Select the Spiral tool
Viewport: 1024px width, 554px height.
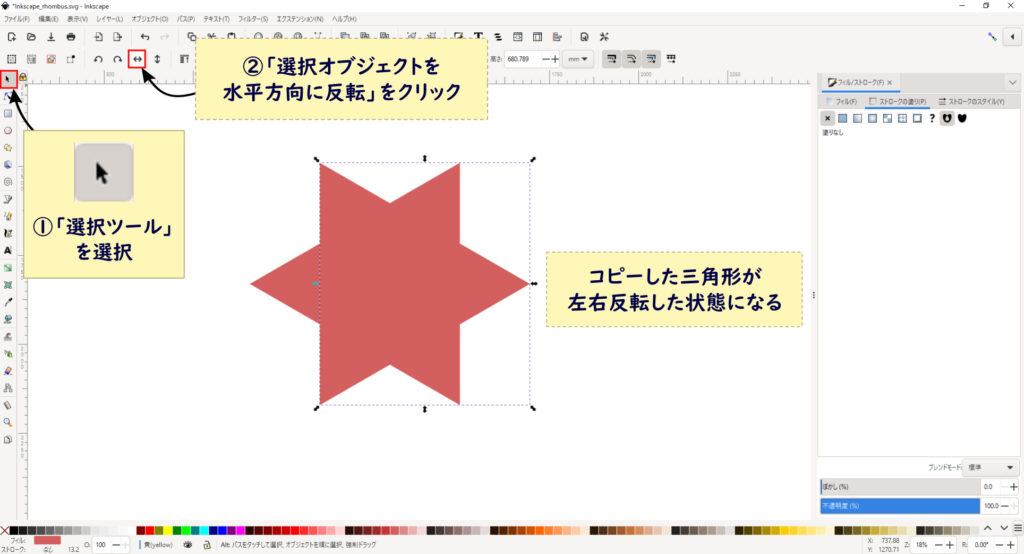coord(8,182)
